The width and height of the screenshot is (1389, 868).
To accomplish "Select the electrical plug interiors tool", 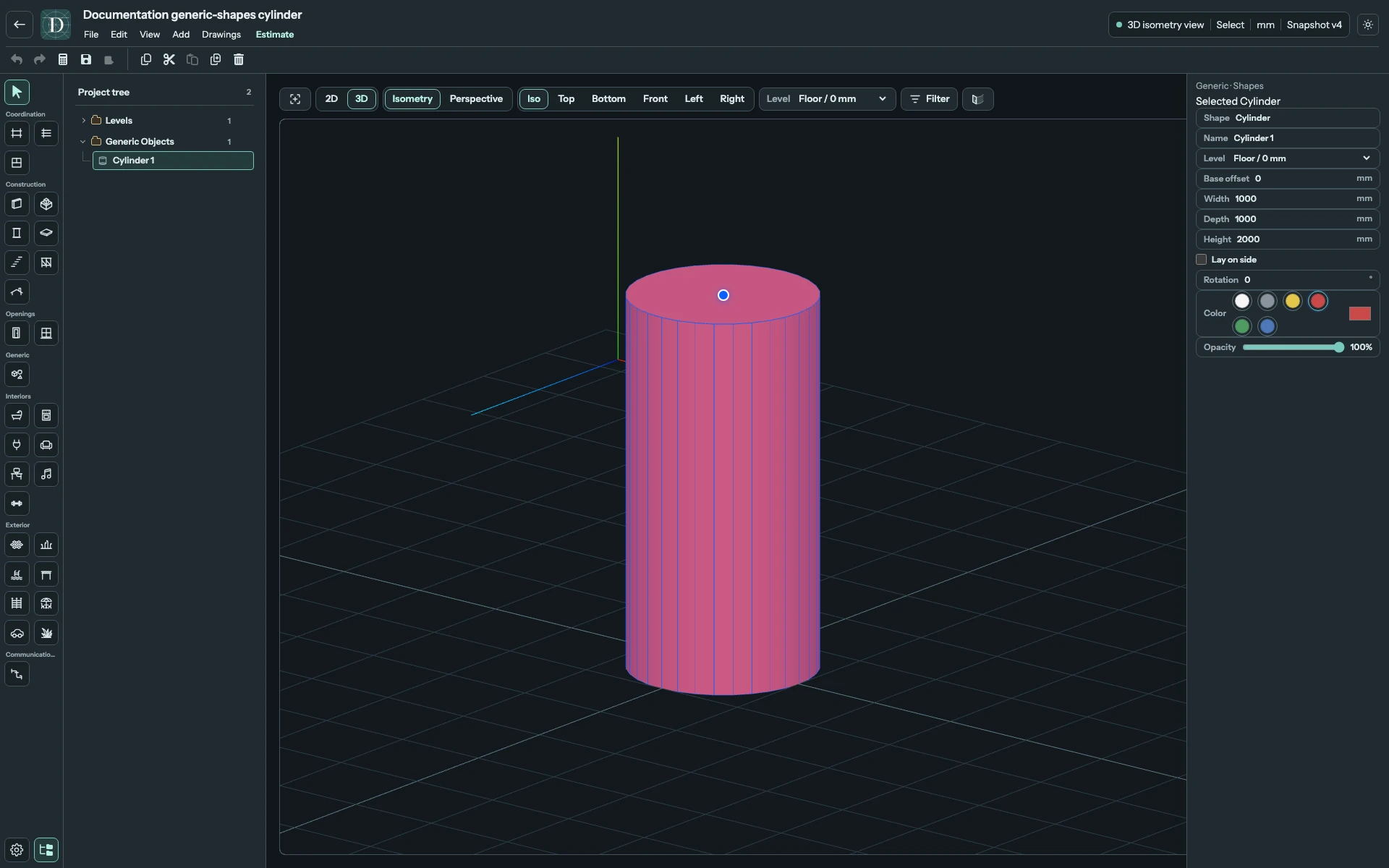I will tap(17, 445).
